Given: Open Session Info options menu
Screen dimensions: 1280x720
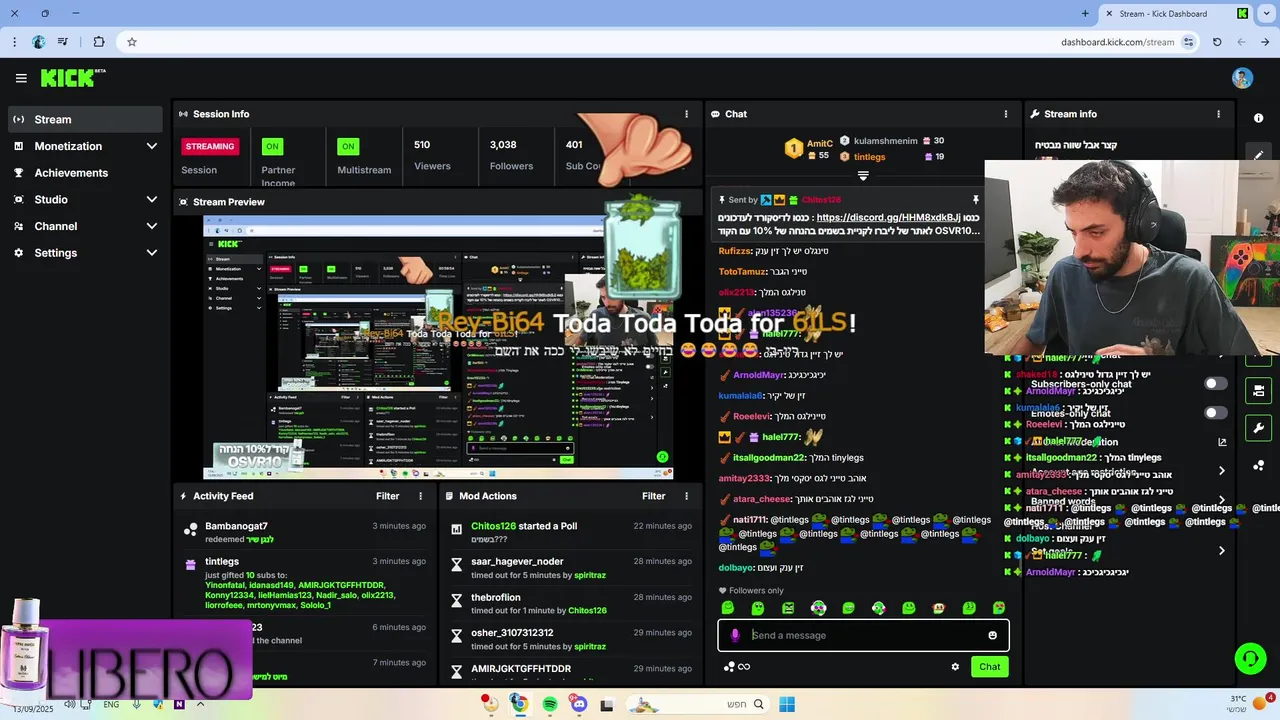Looking at the screenshot, I should tap(686, 114).
